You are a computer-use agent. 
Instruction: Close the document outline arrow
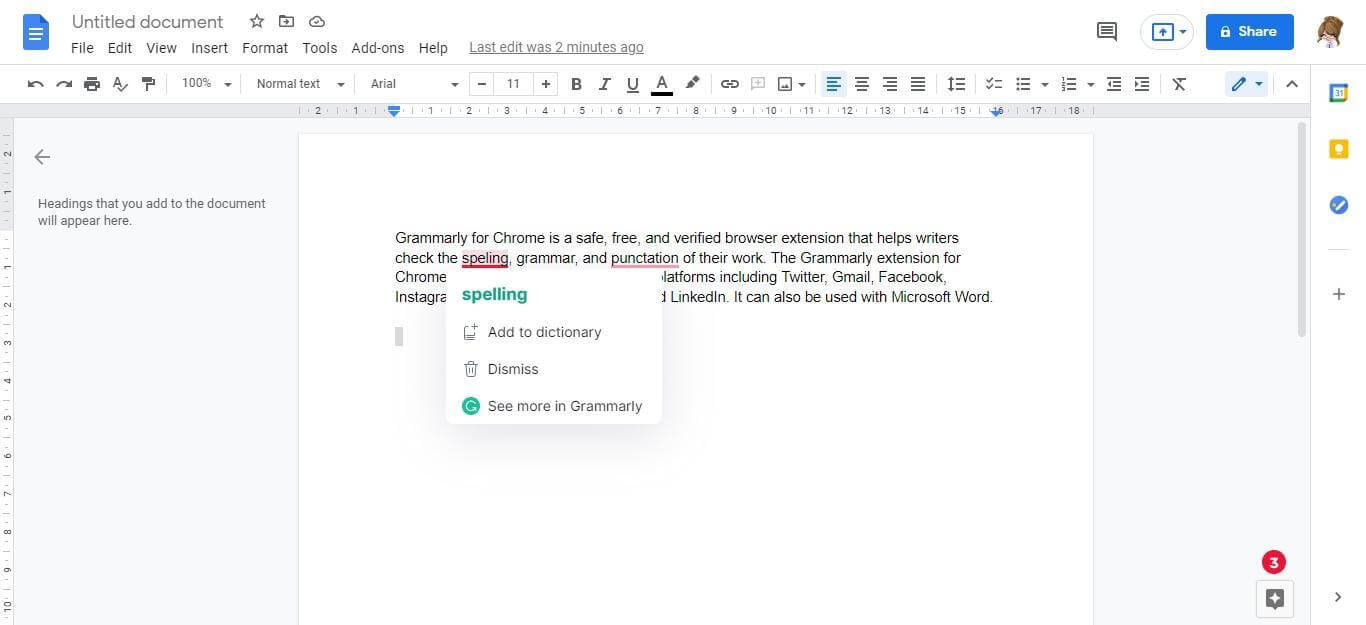coord(42,157)
